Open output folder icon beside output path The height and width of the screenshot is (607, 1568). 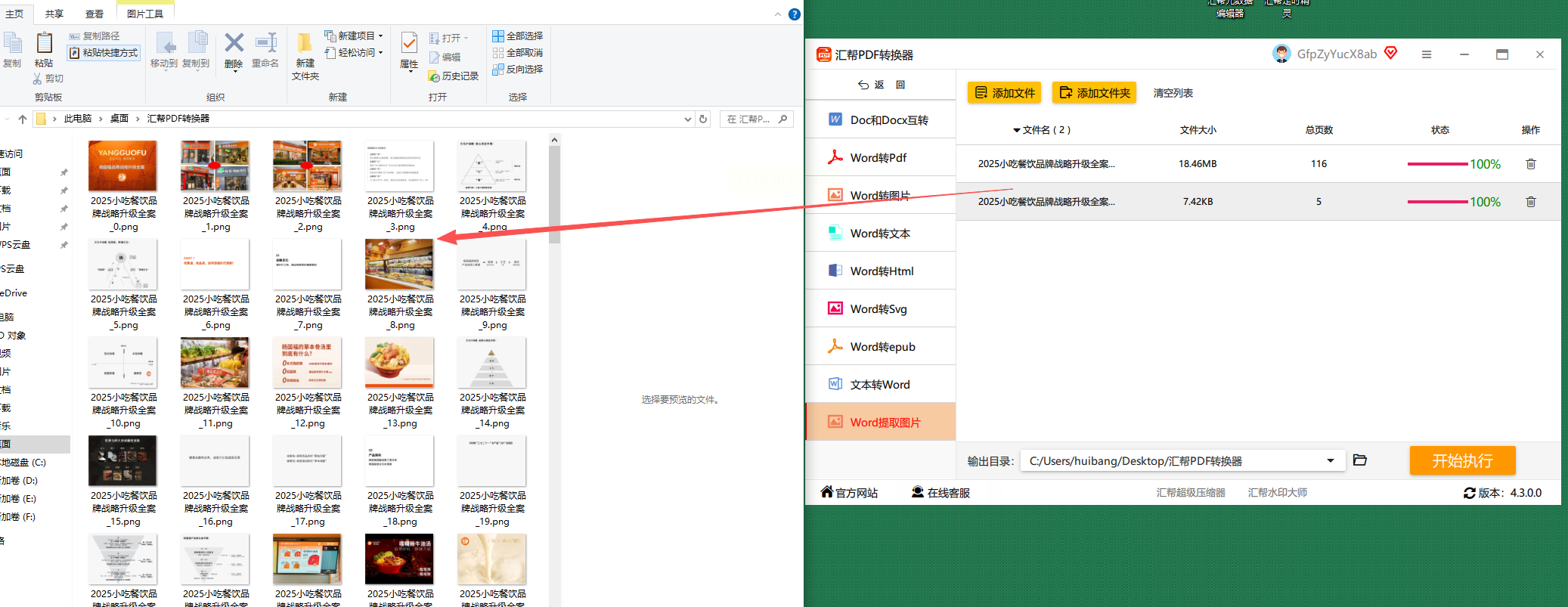pos(1359,460)
